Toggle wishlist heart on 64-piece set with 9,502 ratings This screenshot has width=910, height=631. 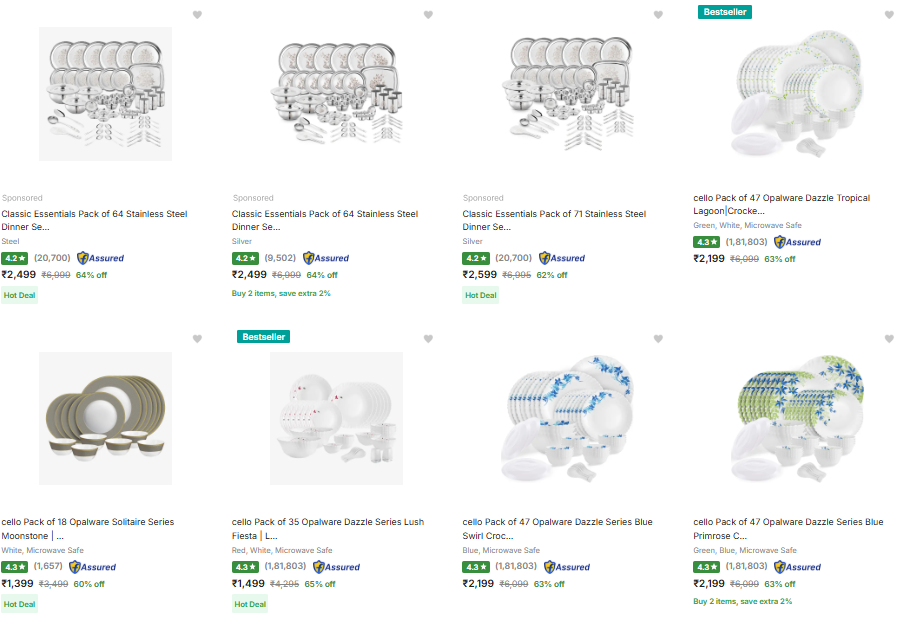(x=428, y=15)
